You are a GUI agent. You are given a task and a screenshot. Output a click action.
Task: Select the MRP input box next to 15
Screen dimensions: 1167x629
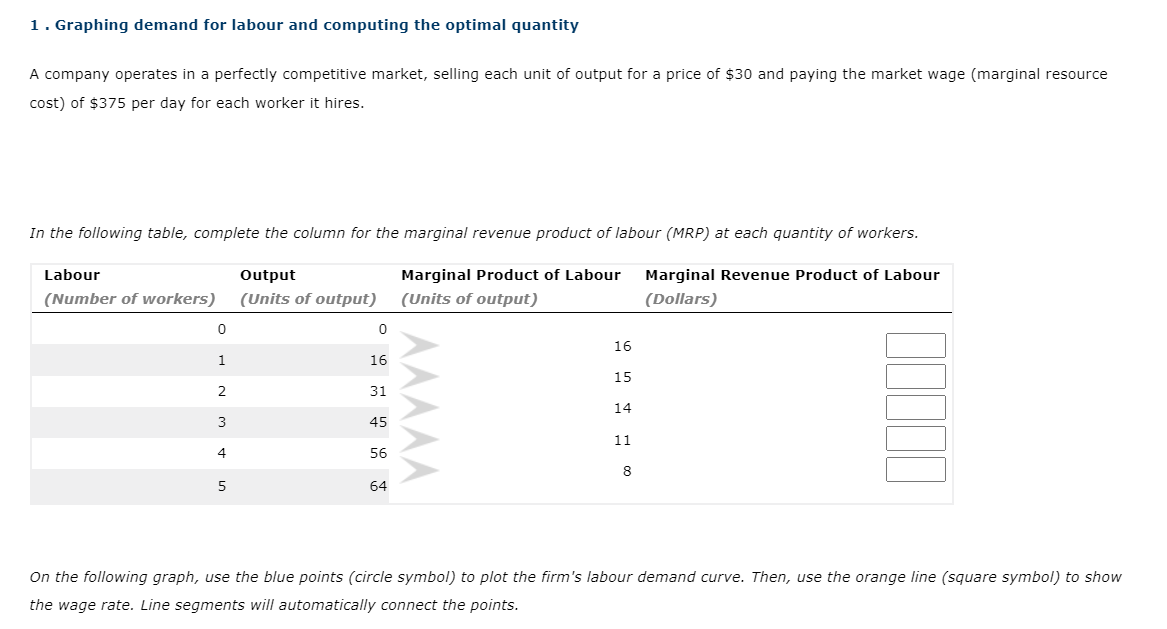point(914,376)
